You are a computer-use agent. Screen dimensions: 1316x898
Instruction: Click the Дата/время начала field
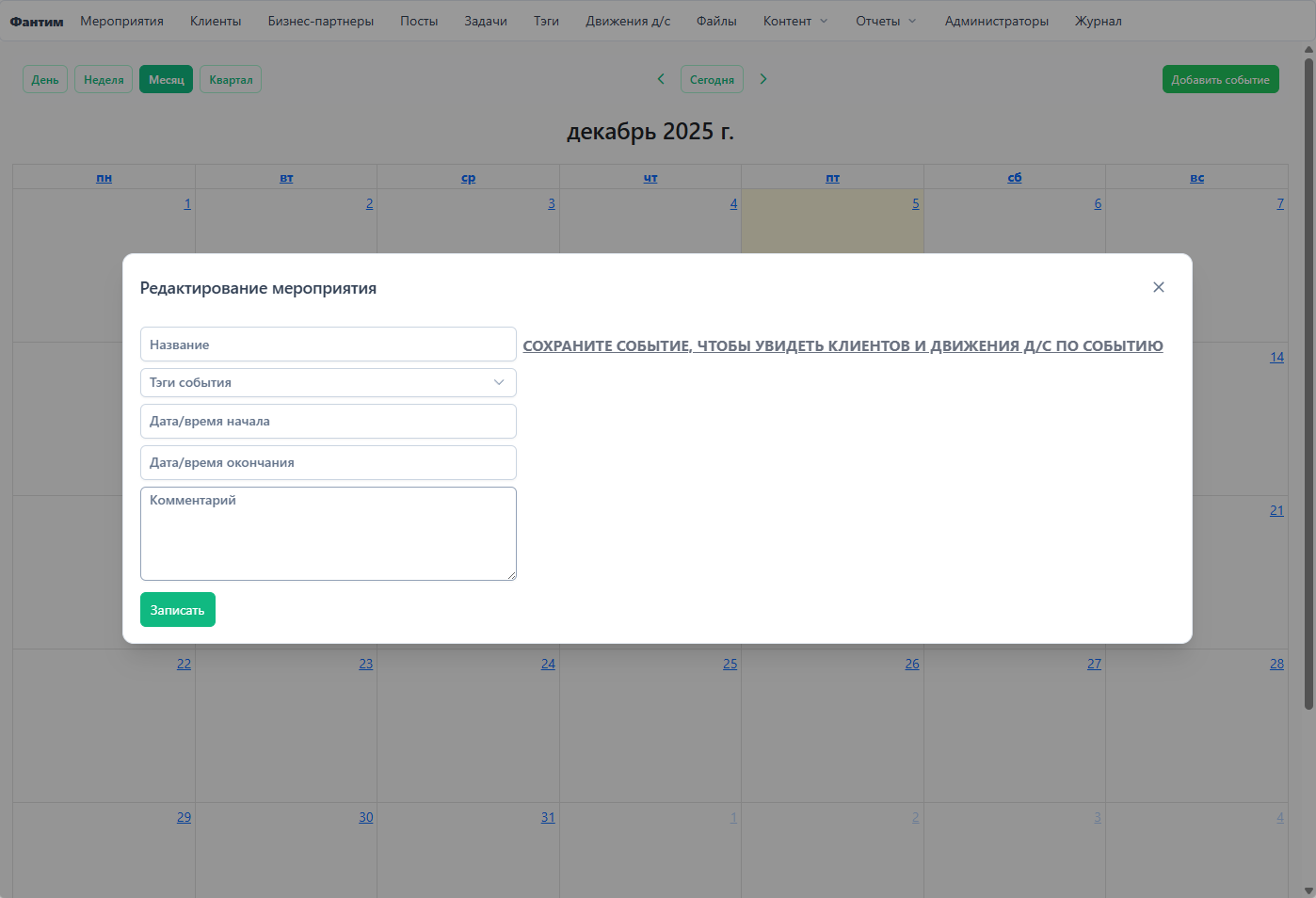pos(329,421)
